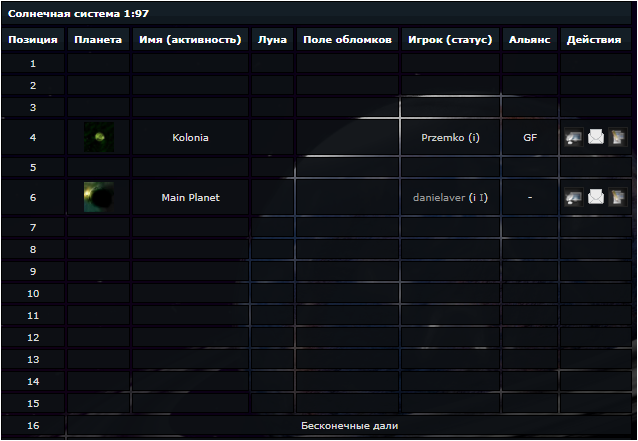Click position number 16
Viewport: 638px width, 441px height.
33,426
